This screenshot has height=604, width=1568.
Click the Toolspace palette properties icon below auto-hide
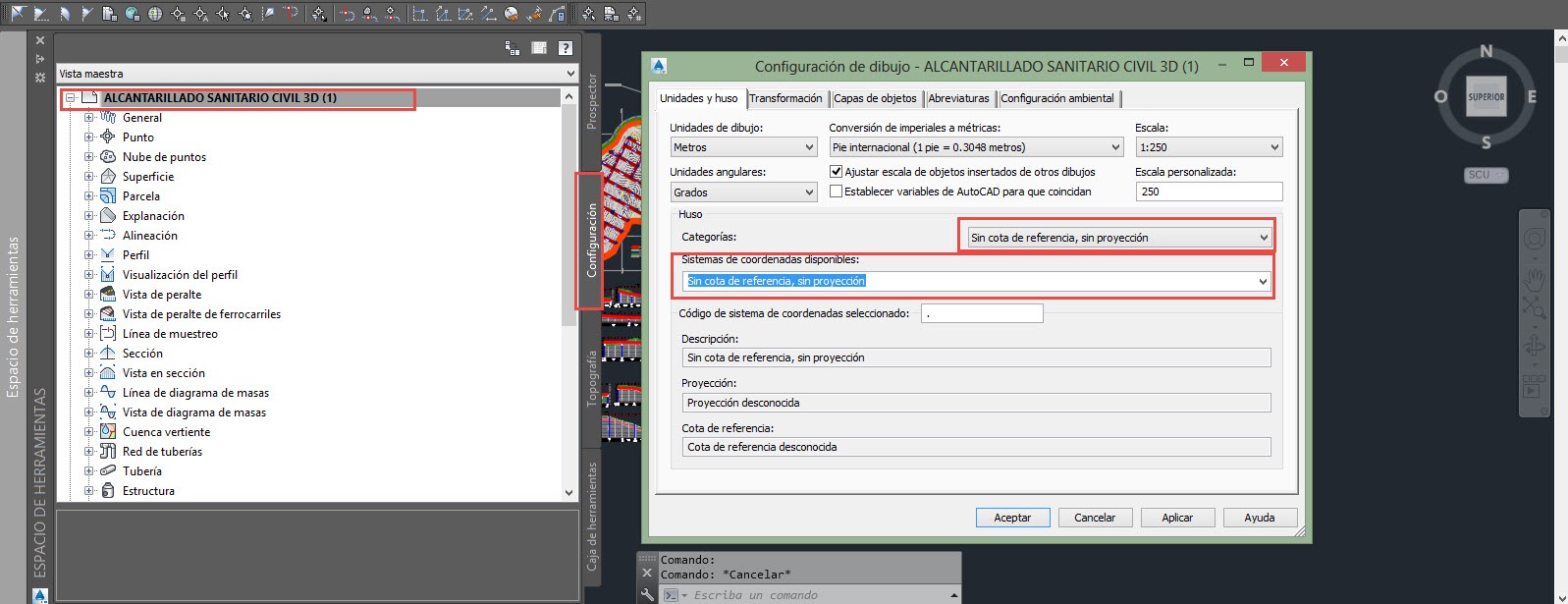tap(40, 77)
